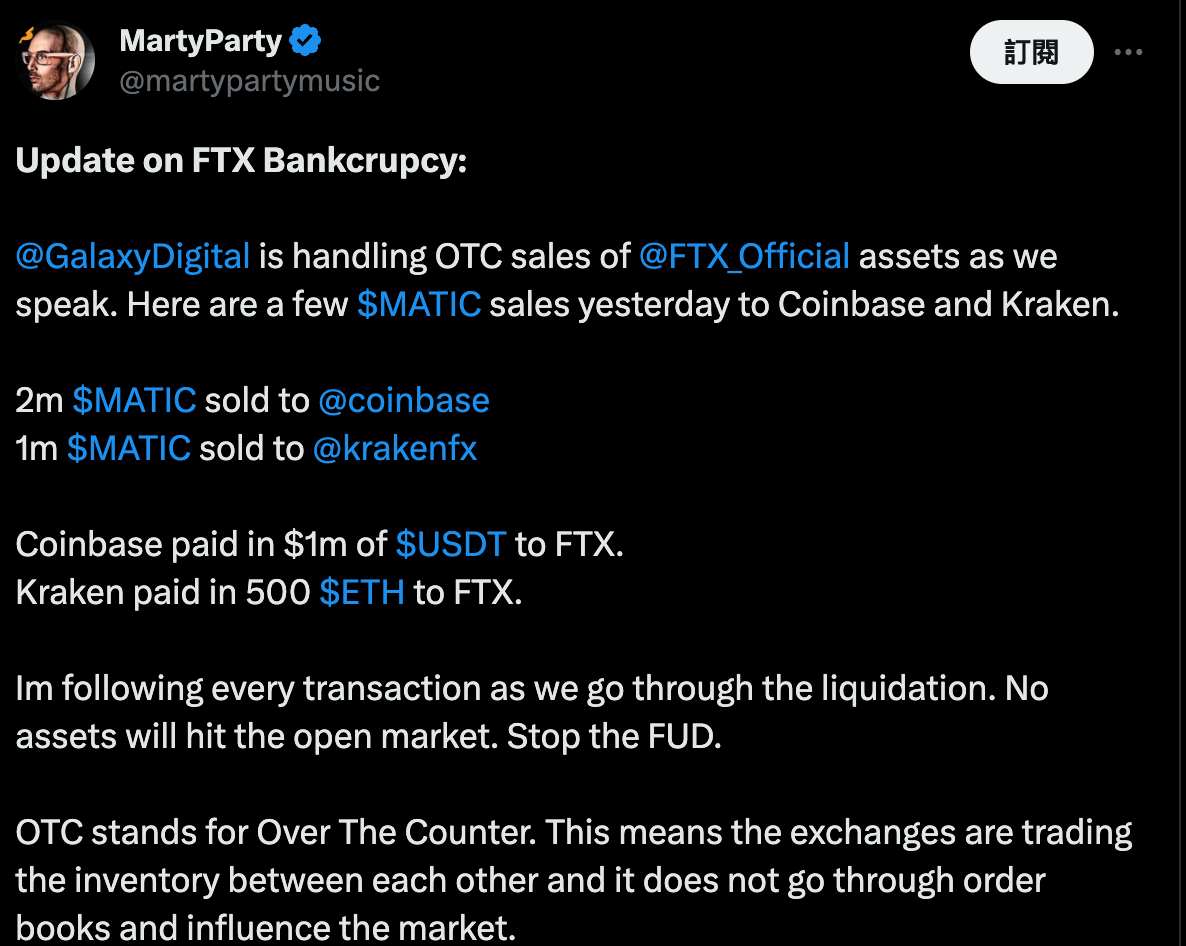This screenshot has width=1186, height=946.
Task: Click $MATIC in the 1m sale line
Action: tap(128, 448)
